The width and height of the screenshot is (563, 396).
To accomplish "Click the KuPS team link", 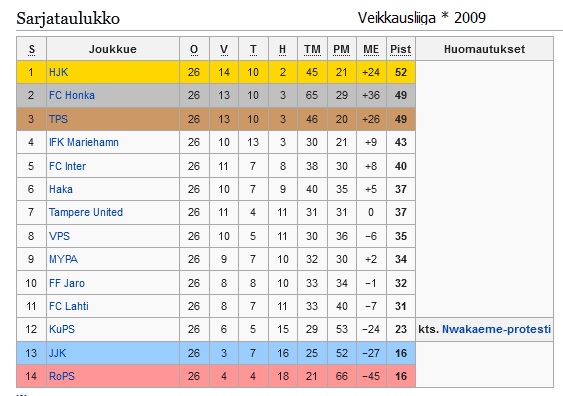I will [x=62, y=329].
